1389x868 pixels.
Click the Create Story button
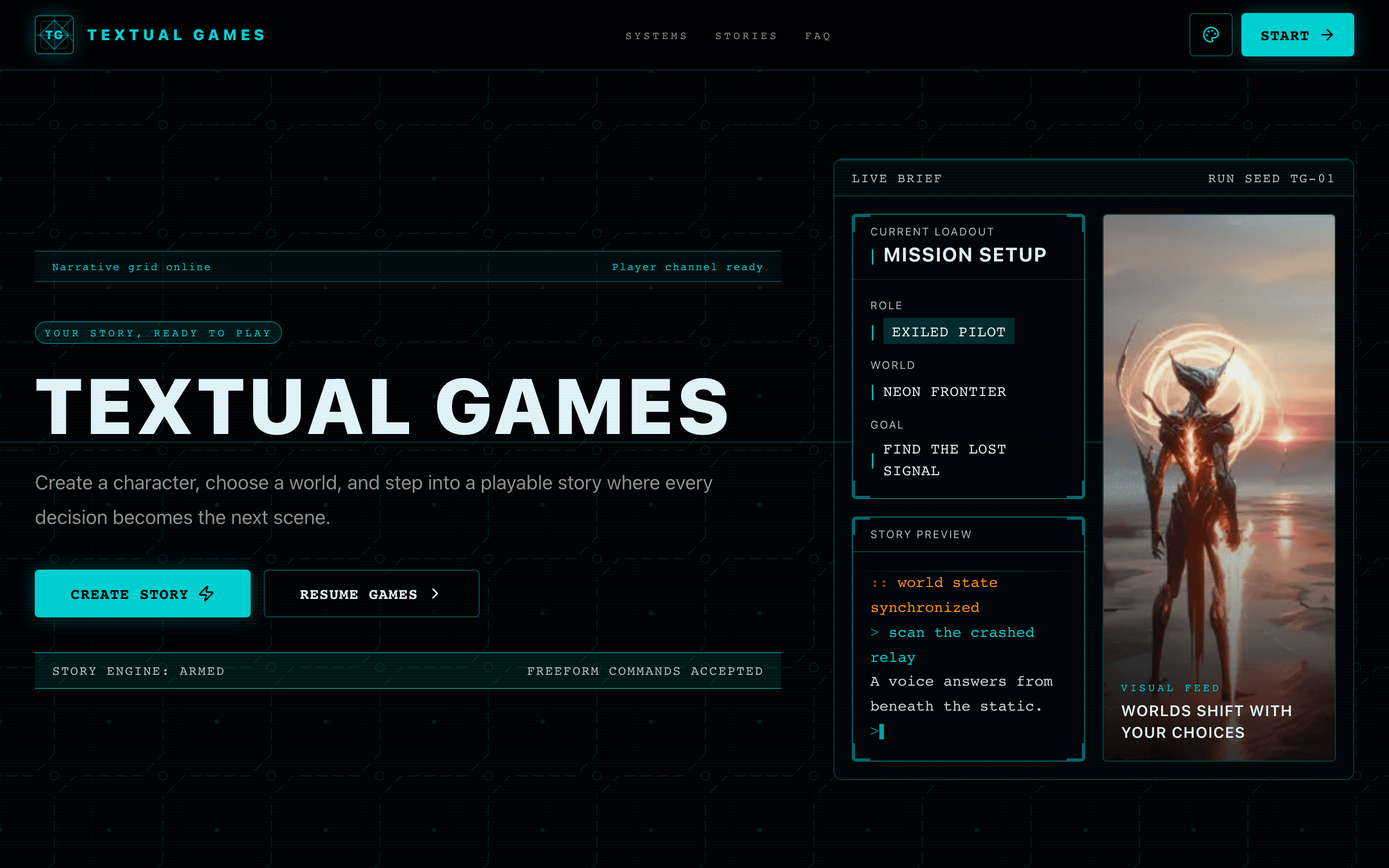[x=142, y=593]
